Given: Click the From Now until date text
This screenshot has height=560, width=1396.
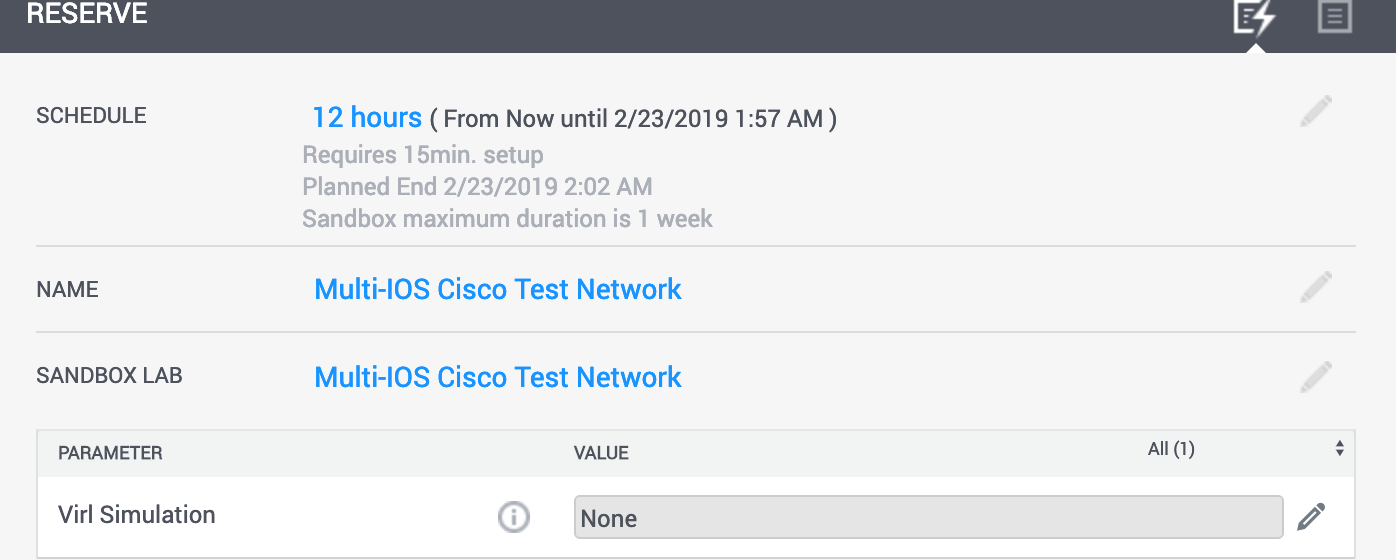Looking at the screenshot, I should pos(633,120).
